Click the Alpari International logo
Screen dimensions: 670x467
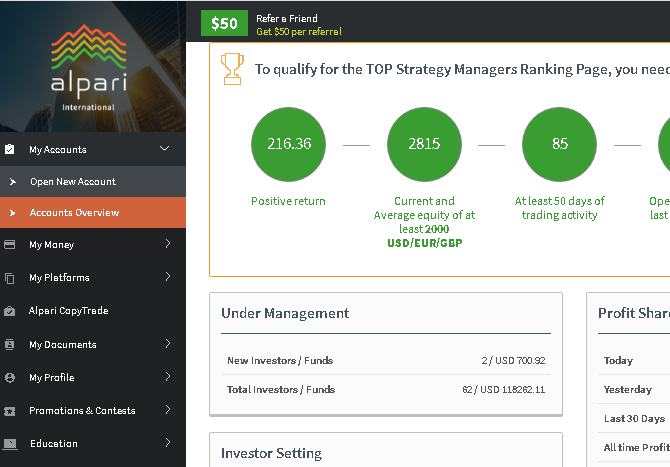(x=88, y=68)
